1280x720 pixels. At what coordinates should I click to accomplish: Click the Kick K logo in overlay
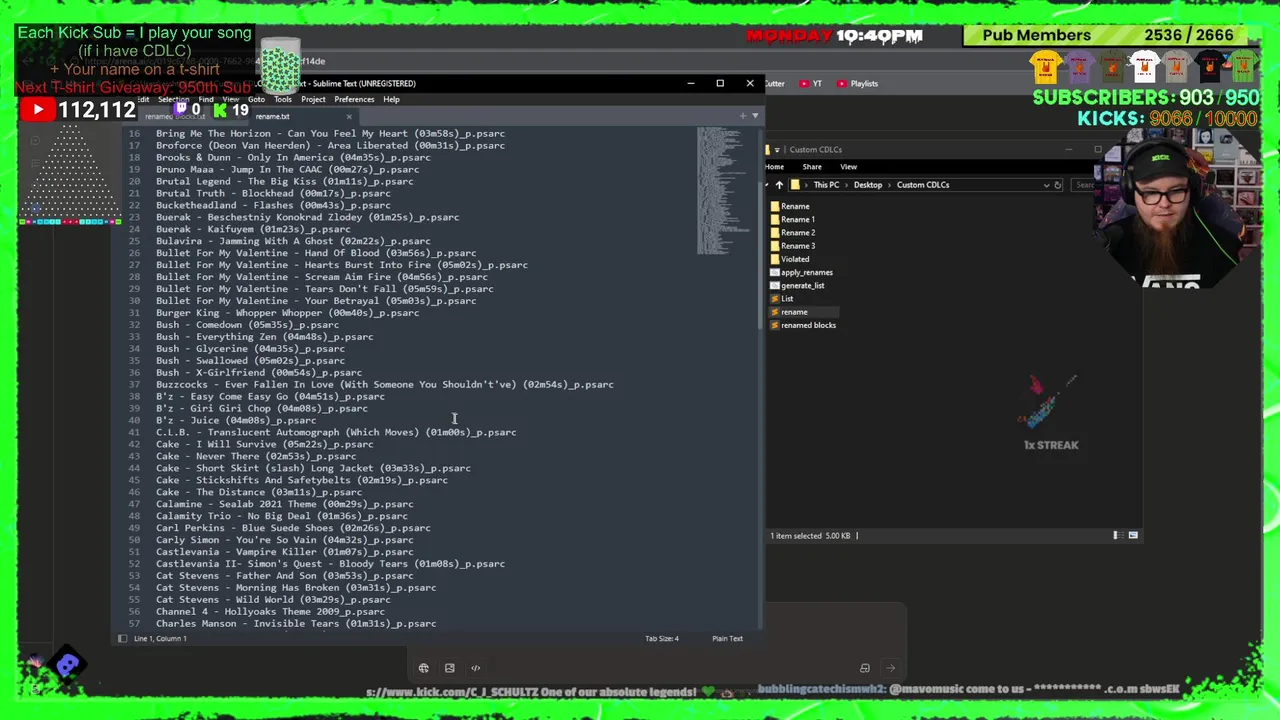tap(220, 109)
